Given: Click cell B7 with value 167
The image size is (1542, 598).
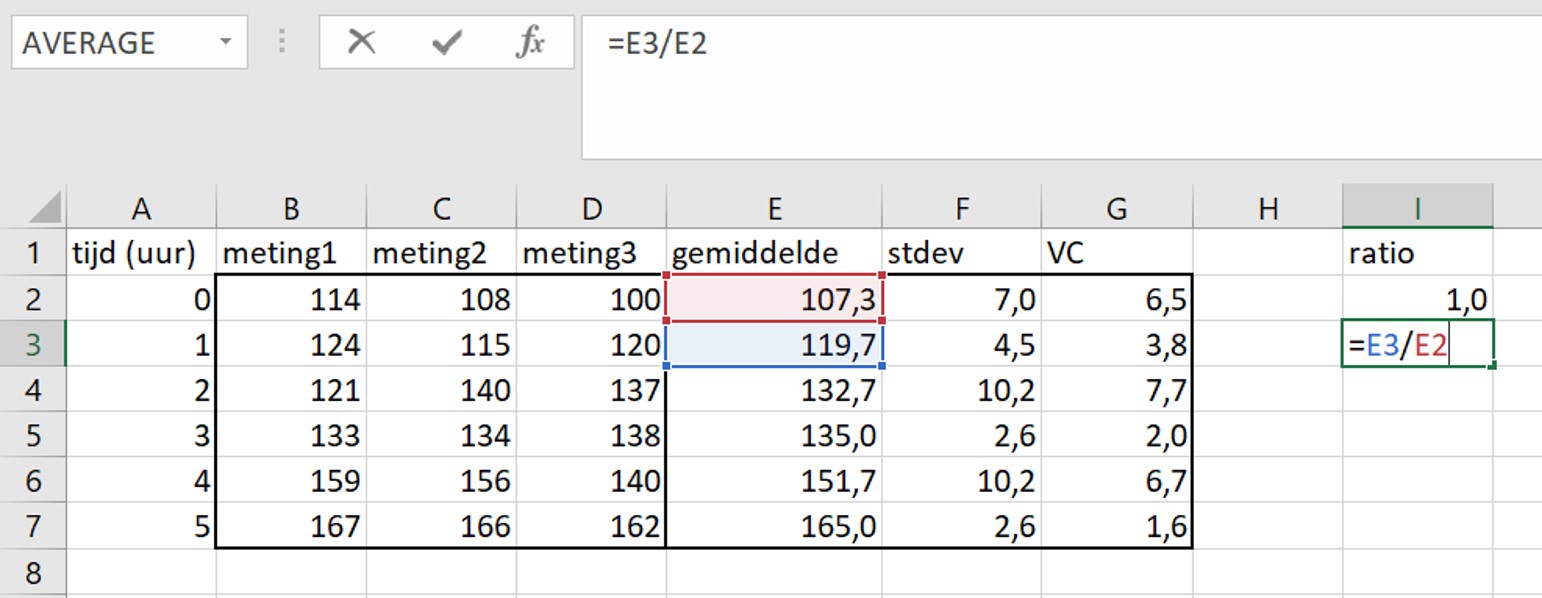Looking at the screenshot, I should coord(291,526).
